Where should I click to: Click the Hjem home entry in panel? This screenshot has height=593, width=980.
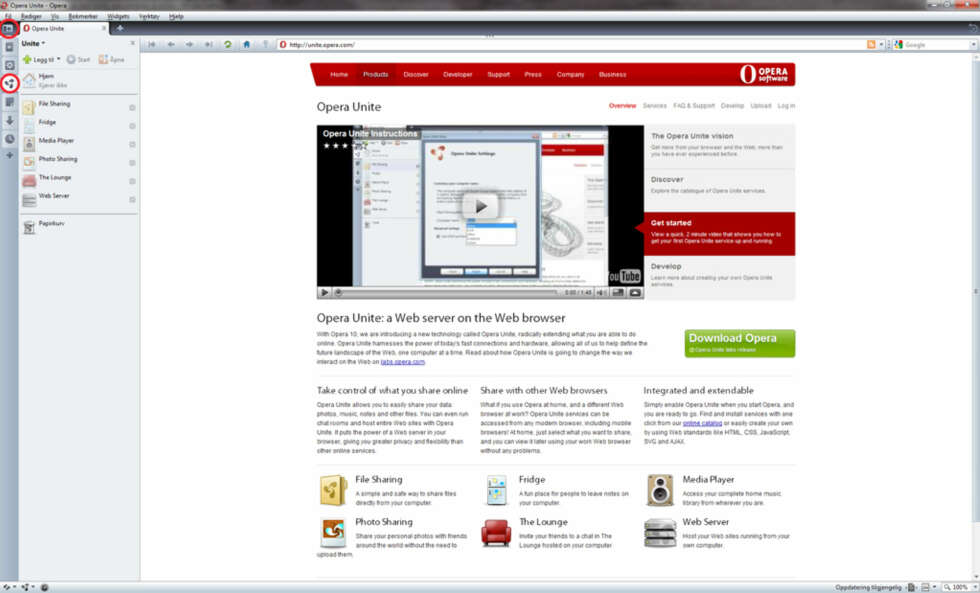(79, 80)
